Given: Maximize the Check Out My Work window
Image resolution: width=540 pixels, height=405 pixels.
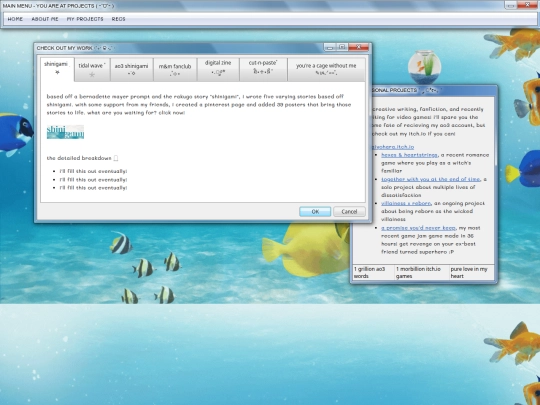Looking at the screenshot, I should pyautogui.click(x=342, y=47).
